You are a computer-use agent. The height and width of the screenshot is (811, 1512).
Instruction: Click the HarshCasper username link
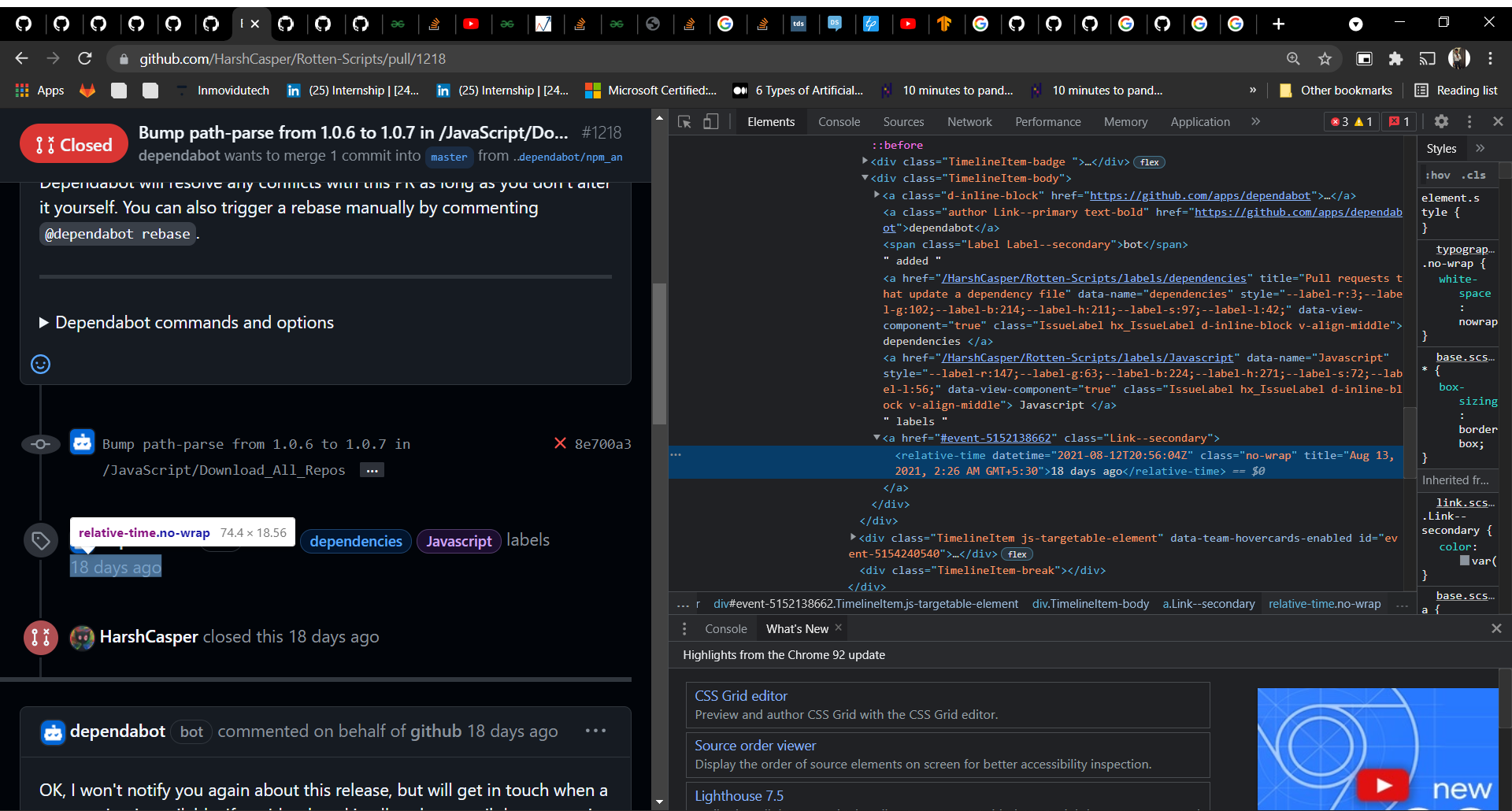coord(150,637)
